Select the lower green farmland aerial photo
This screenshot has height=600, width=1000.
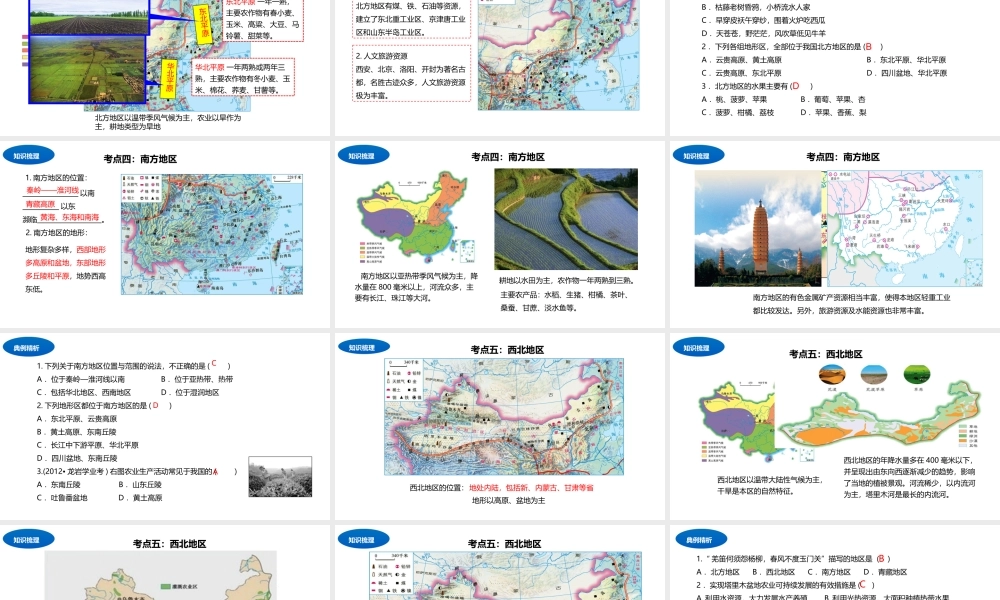point(87,69)
